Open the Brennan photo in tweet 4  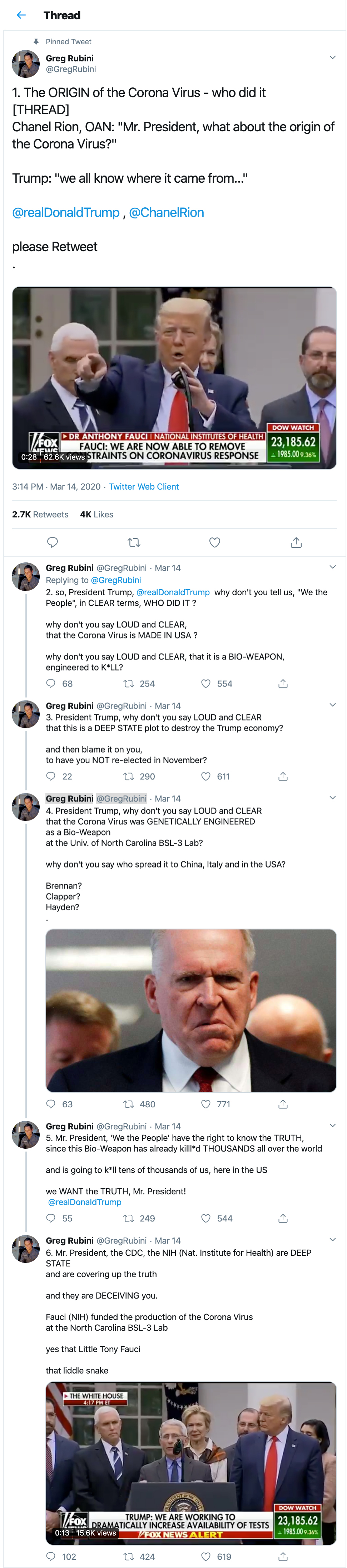(x=191, y=1010)
